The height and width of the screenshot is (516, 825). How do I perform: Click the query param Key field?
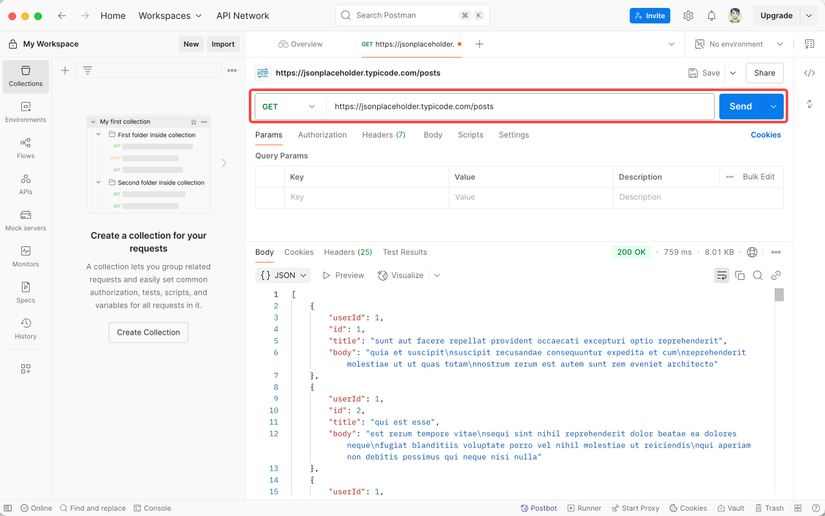pos(367,197)
